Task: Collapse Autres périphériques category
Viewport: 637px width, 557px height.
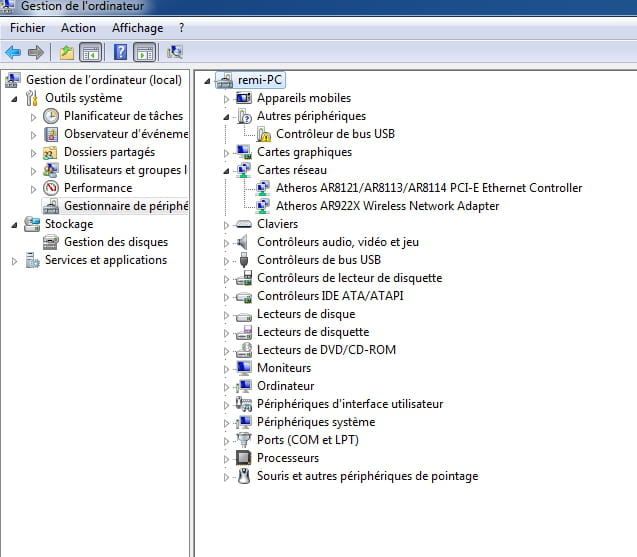Action: click(x=226, y=117)
